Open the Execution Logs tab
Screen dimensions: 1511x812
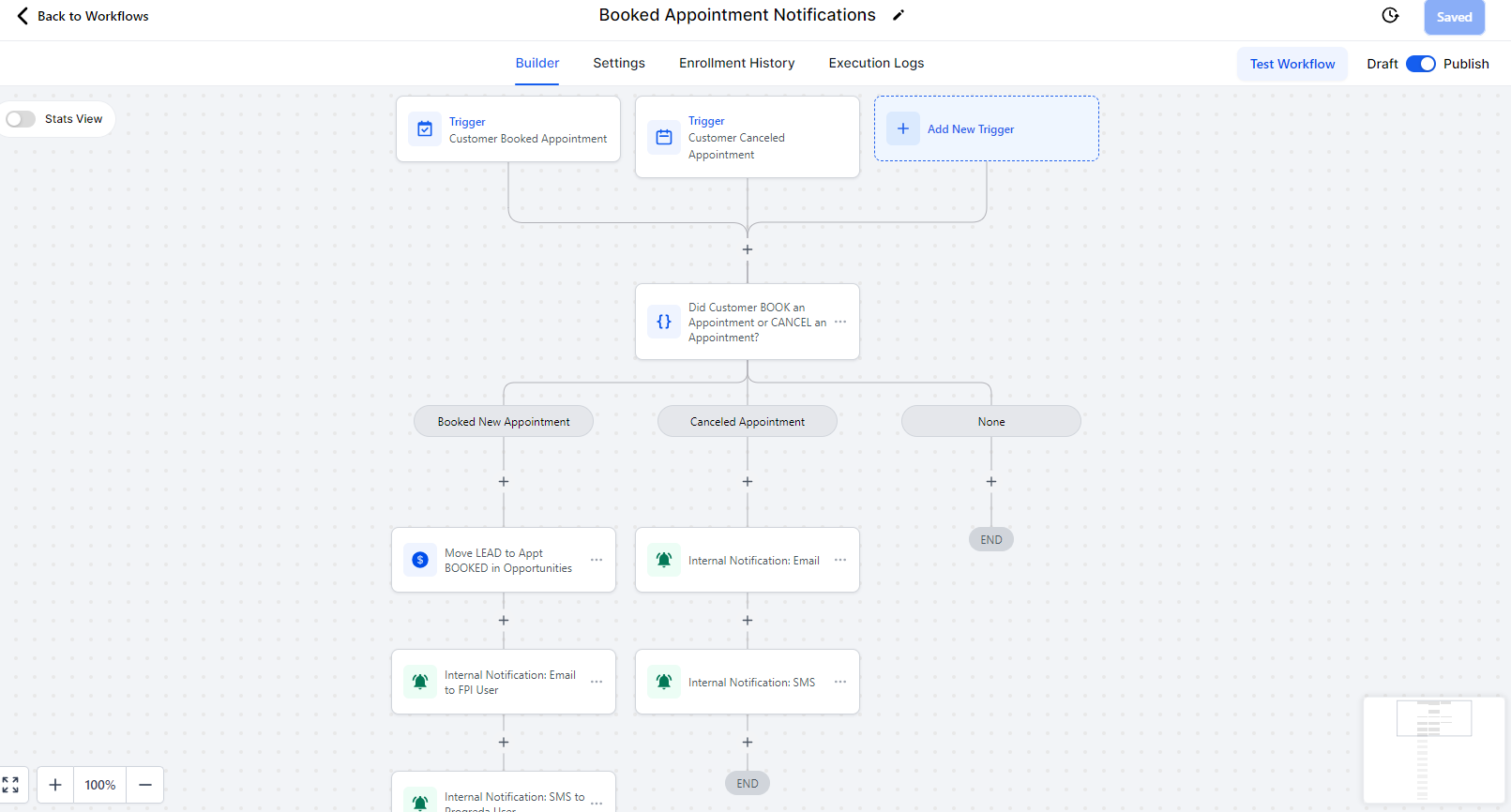[x=876, y=63]
